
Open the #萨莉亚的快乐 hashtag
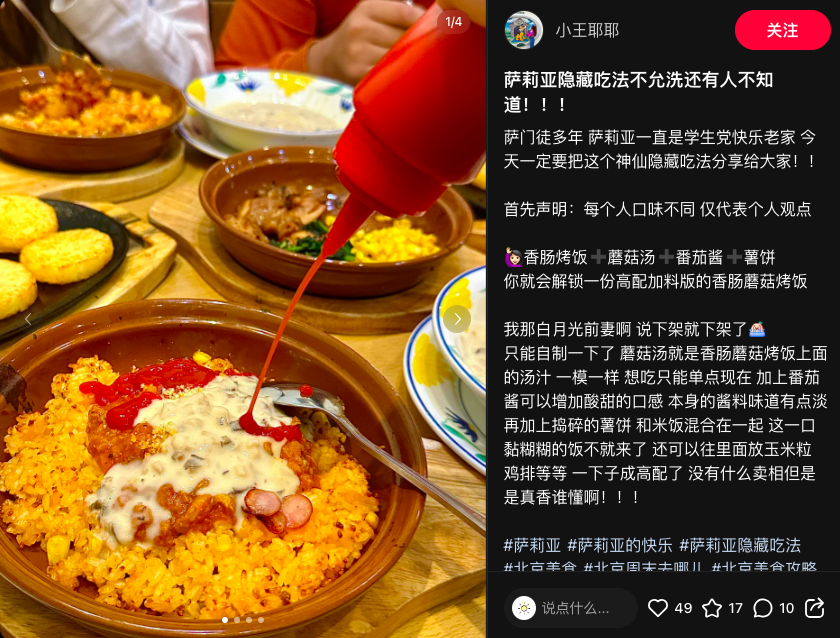coord(620,545)
